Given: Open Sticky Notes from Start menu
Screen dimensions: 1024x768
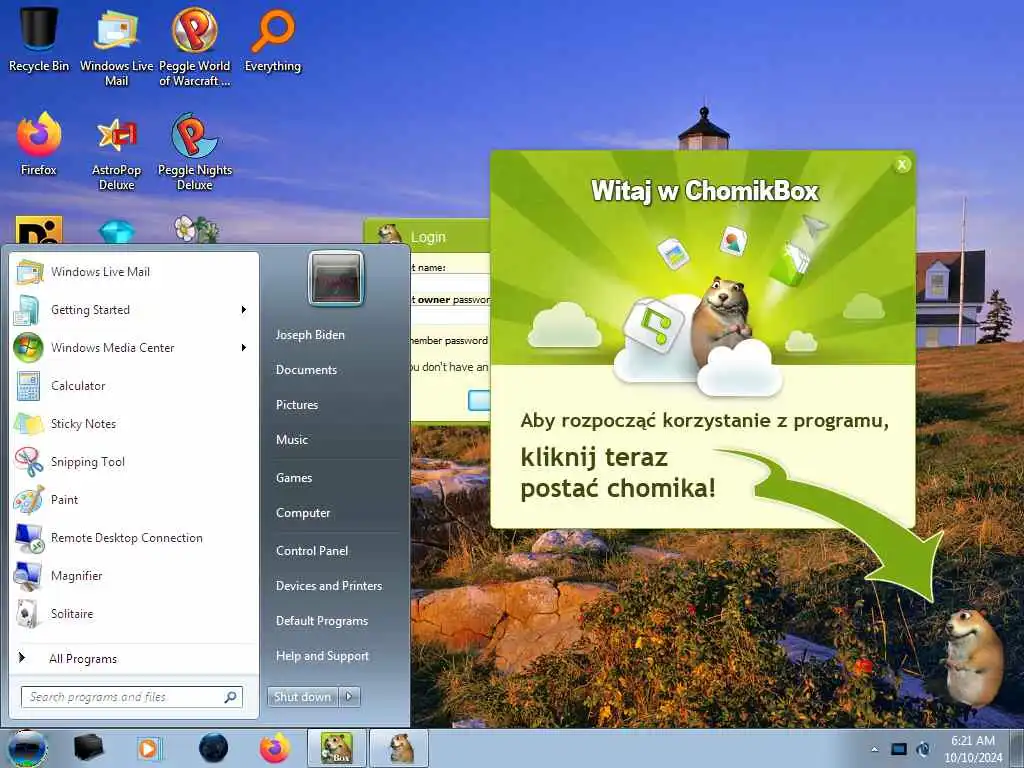Looking at the screenshot, I should click(x=134, y=423).
